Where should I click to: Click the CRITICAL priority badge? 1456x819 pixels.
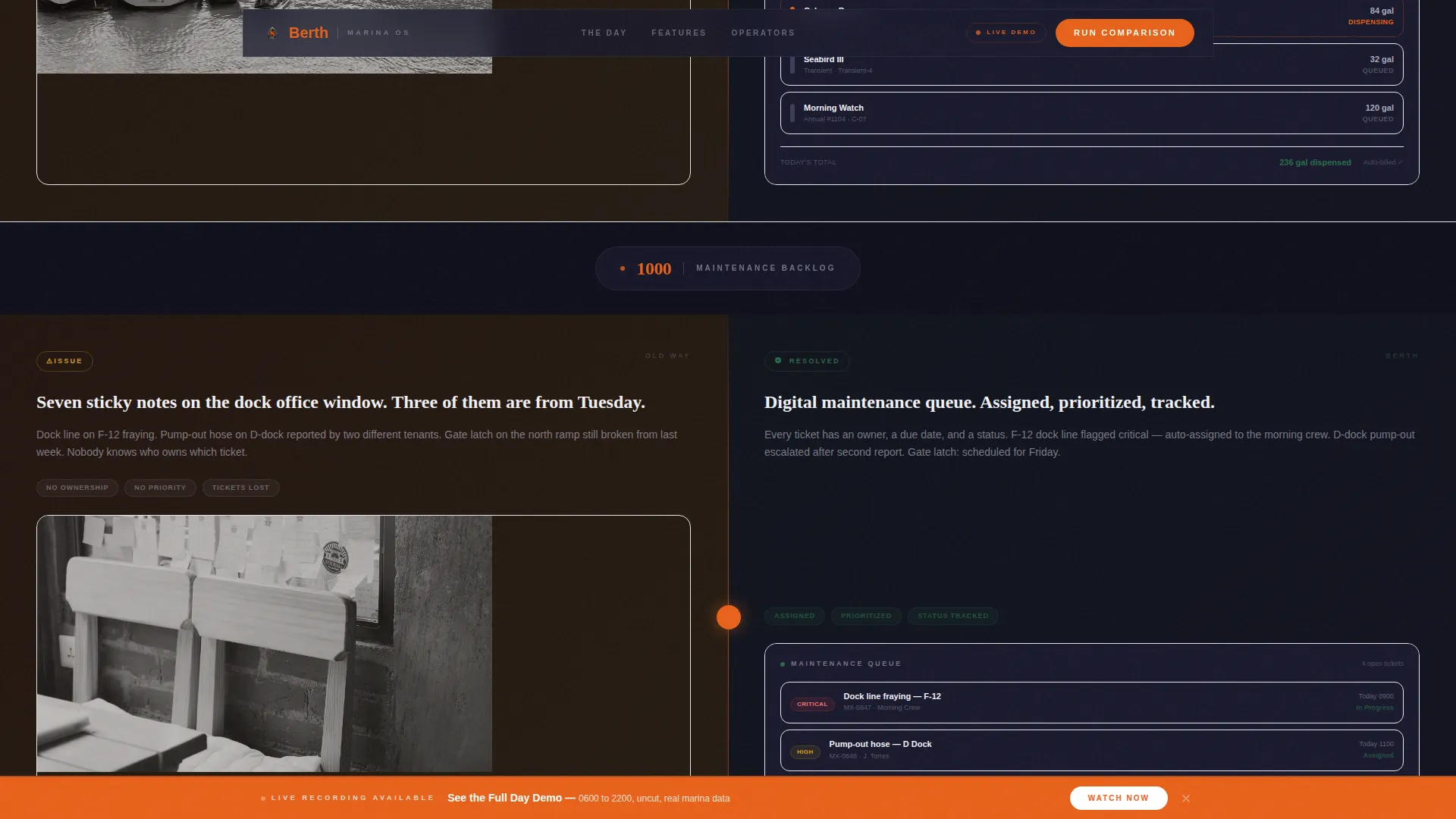tap(812, 704)
